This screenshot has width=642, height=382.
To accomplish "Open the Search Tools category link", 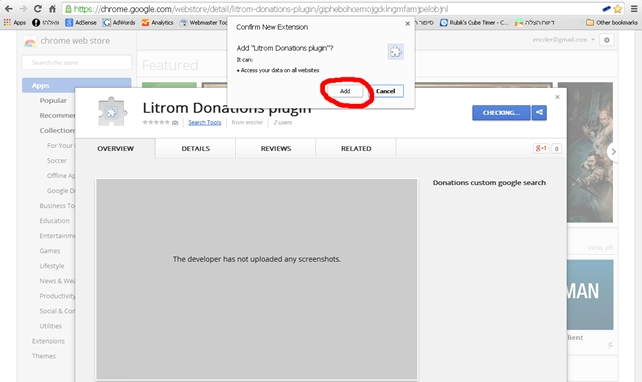I will (x=205, y=122).
